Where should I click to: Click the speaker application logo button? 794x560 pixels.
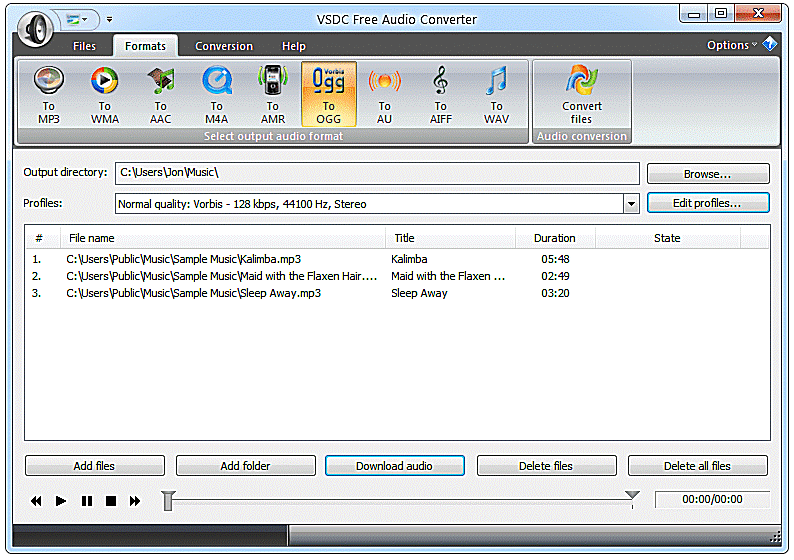35,29
